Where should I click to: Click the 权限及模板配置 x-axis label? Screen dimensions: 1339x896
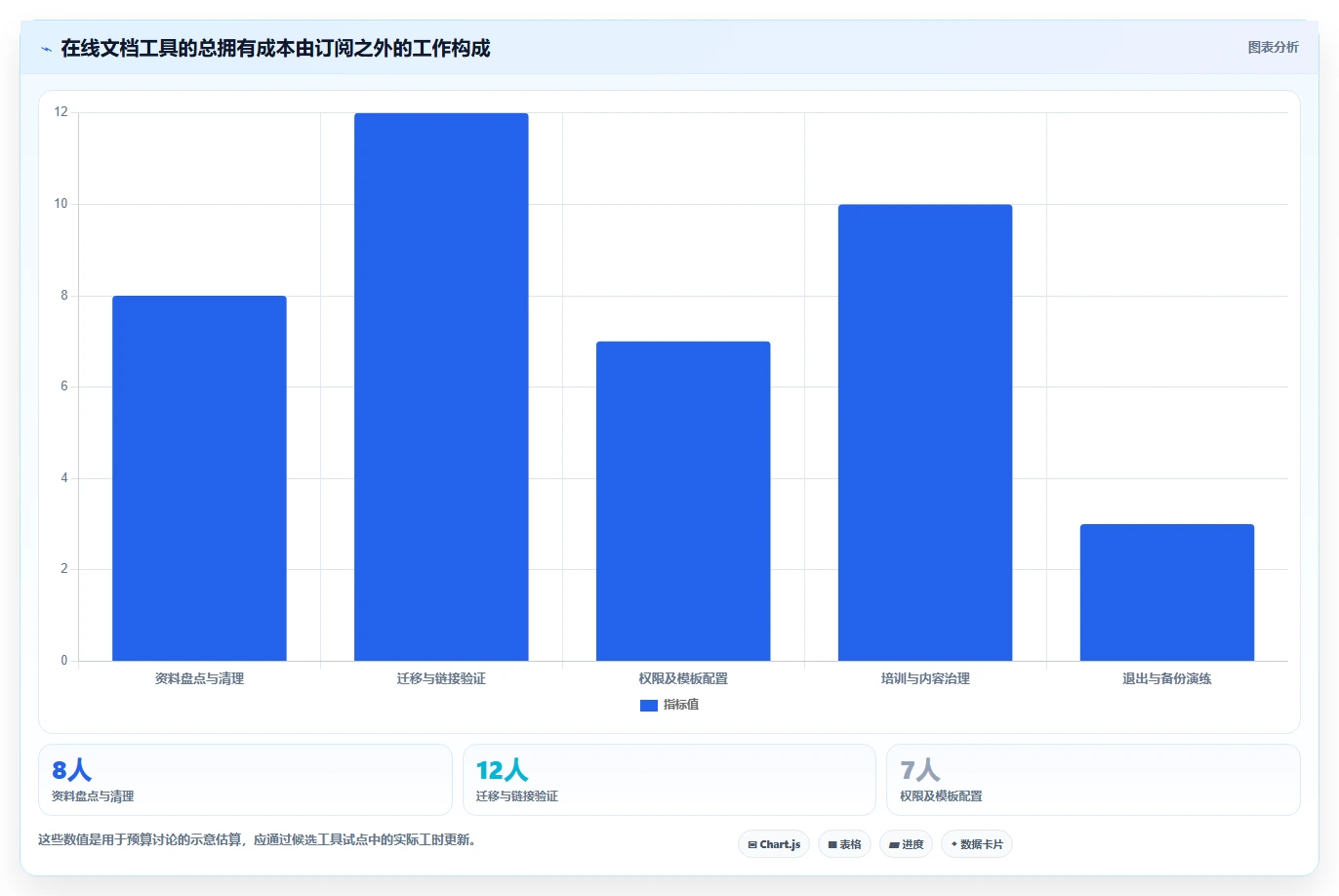pyautogui.click(x=683, y=678)
